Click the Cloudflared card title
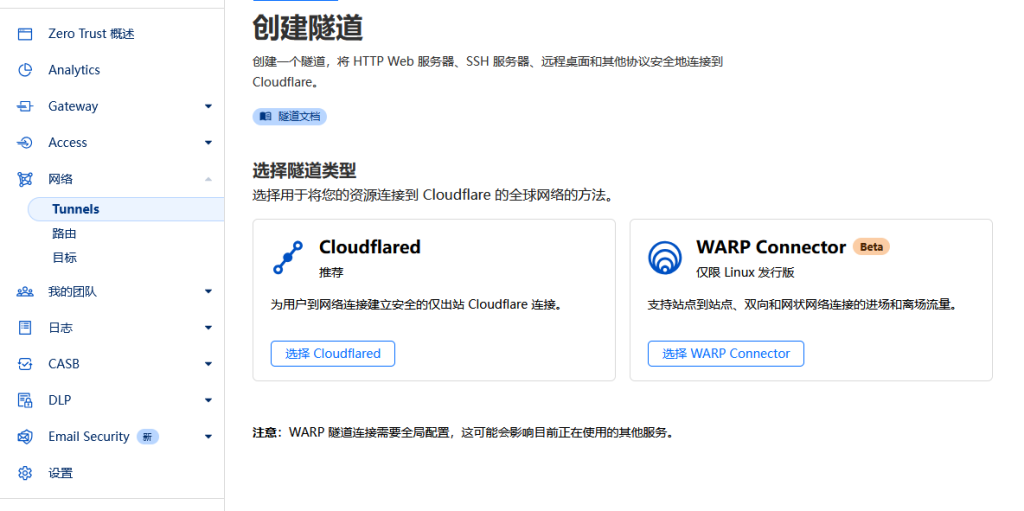 [370, 247]
